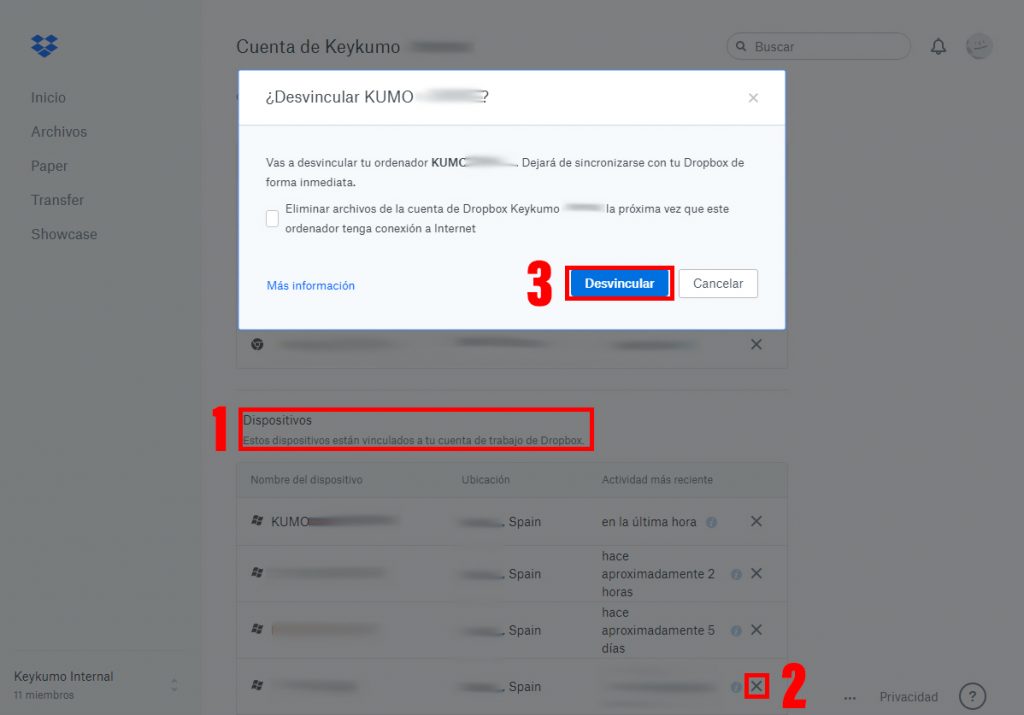
Task: Click the Cancelar button
Action: [718, 283]
